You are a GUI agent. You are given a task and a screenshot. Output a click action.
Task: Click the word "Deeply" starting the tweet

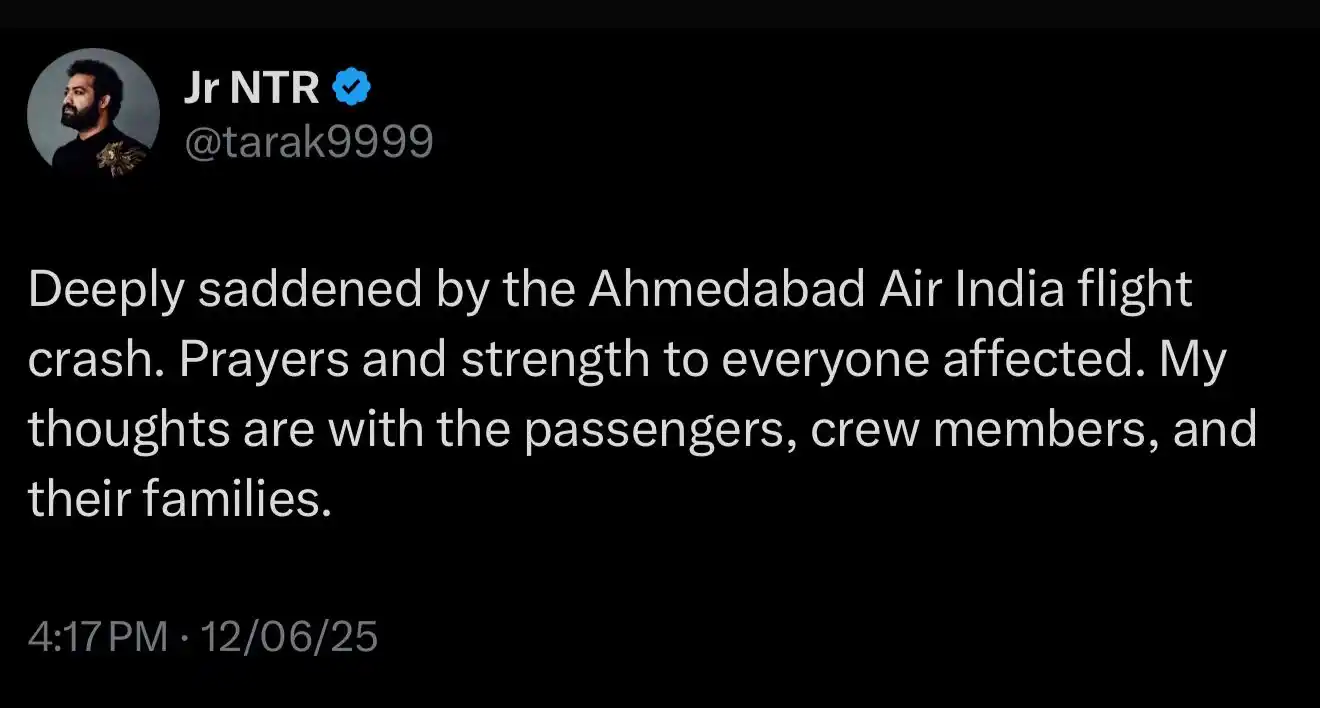click(x=105, y=291)
